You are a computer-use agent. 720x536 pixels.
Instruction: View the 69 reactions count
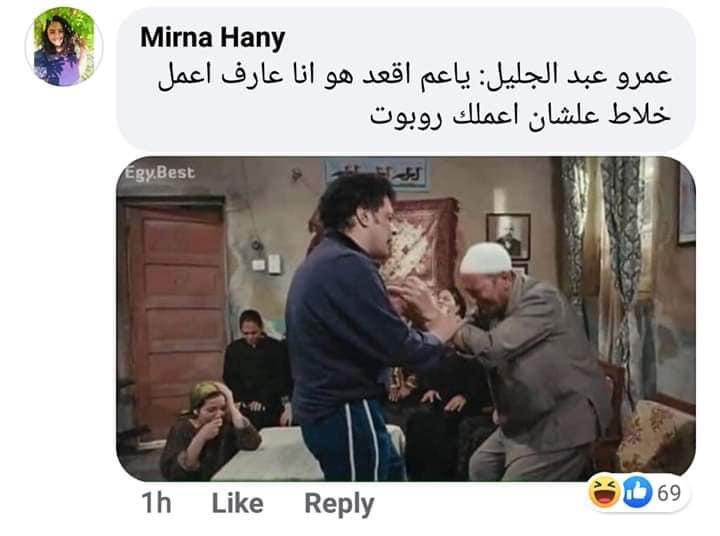coord(669,493)
